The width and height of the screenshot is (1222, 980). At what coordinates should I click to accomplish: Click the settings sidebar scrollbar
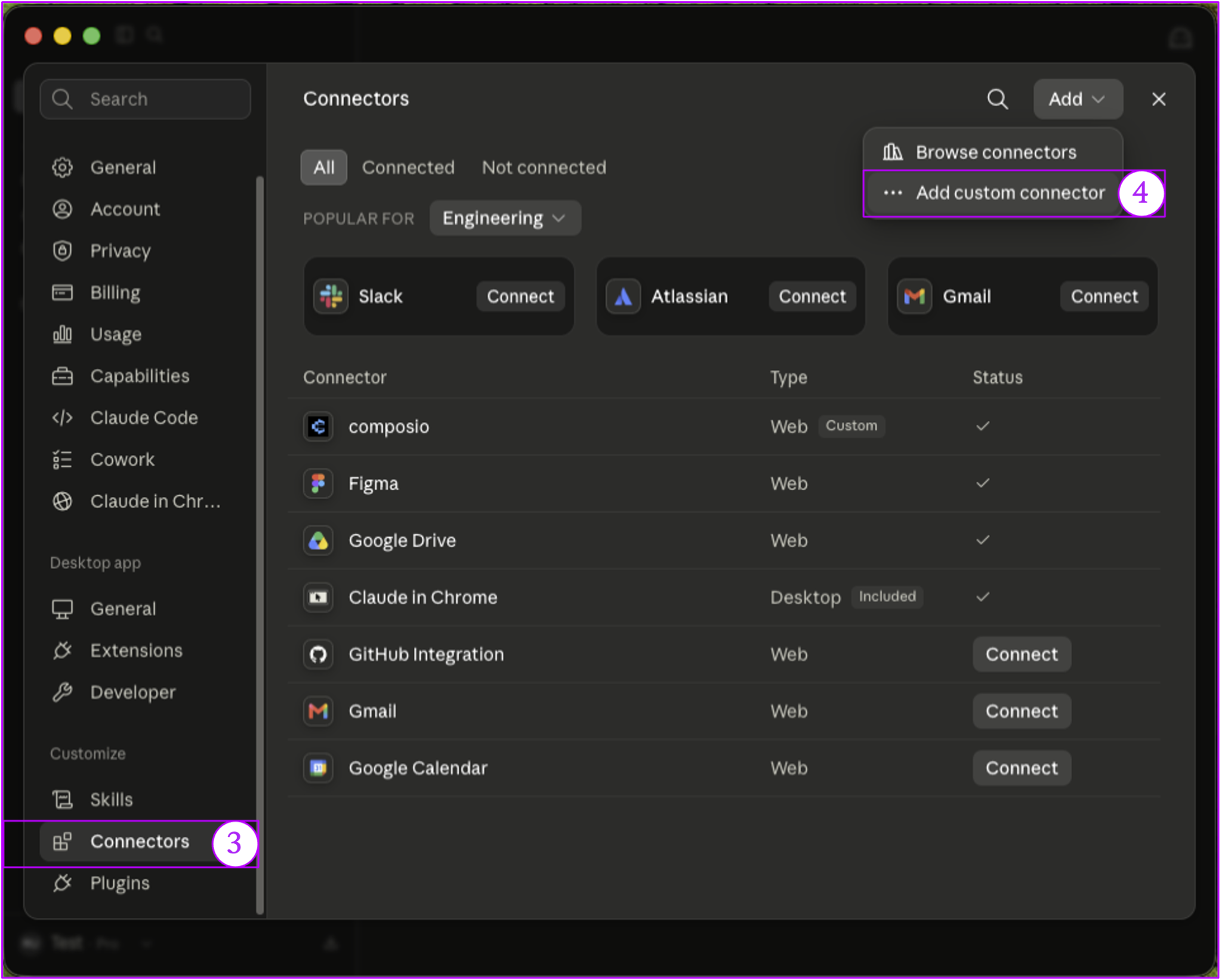point(260,544)
